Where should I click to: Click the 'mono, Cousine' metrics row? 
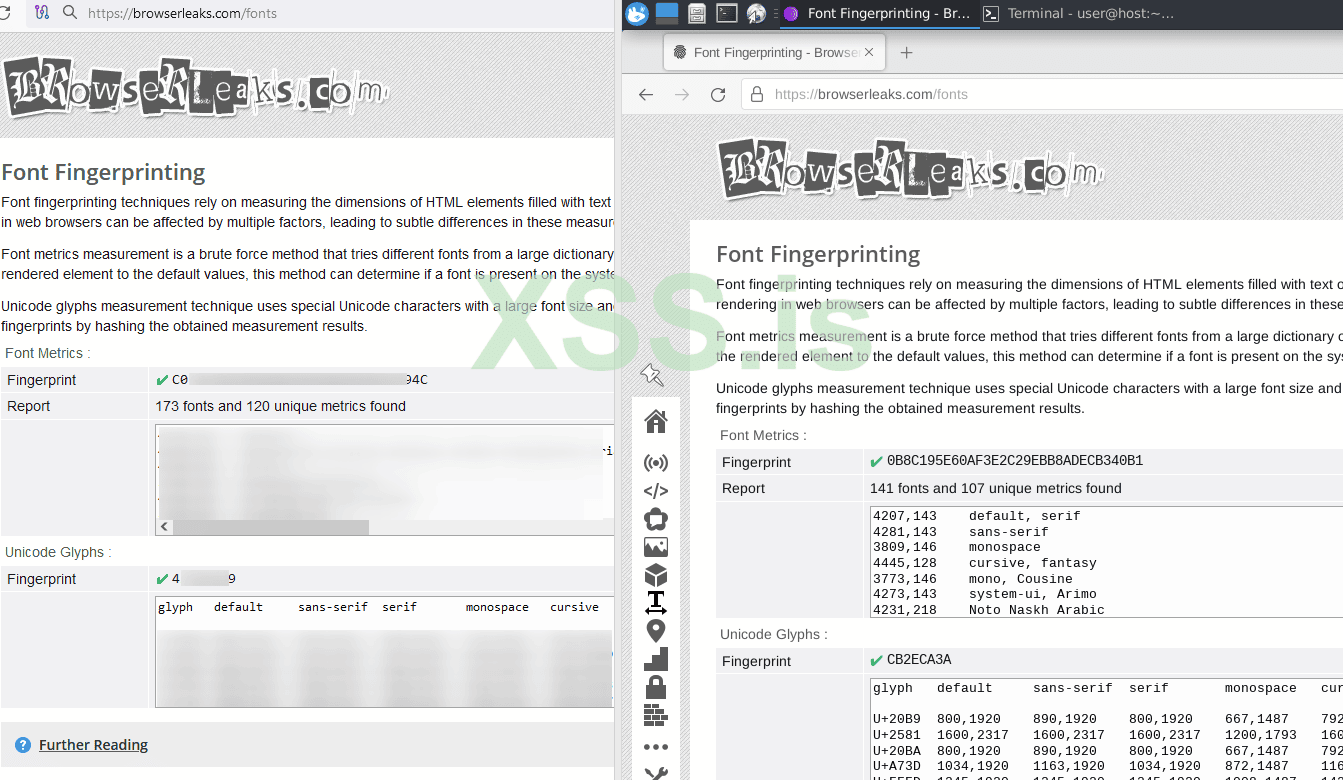pos(972,579)
